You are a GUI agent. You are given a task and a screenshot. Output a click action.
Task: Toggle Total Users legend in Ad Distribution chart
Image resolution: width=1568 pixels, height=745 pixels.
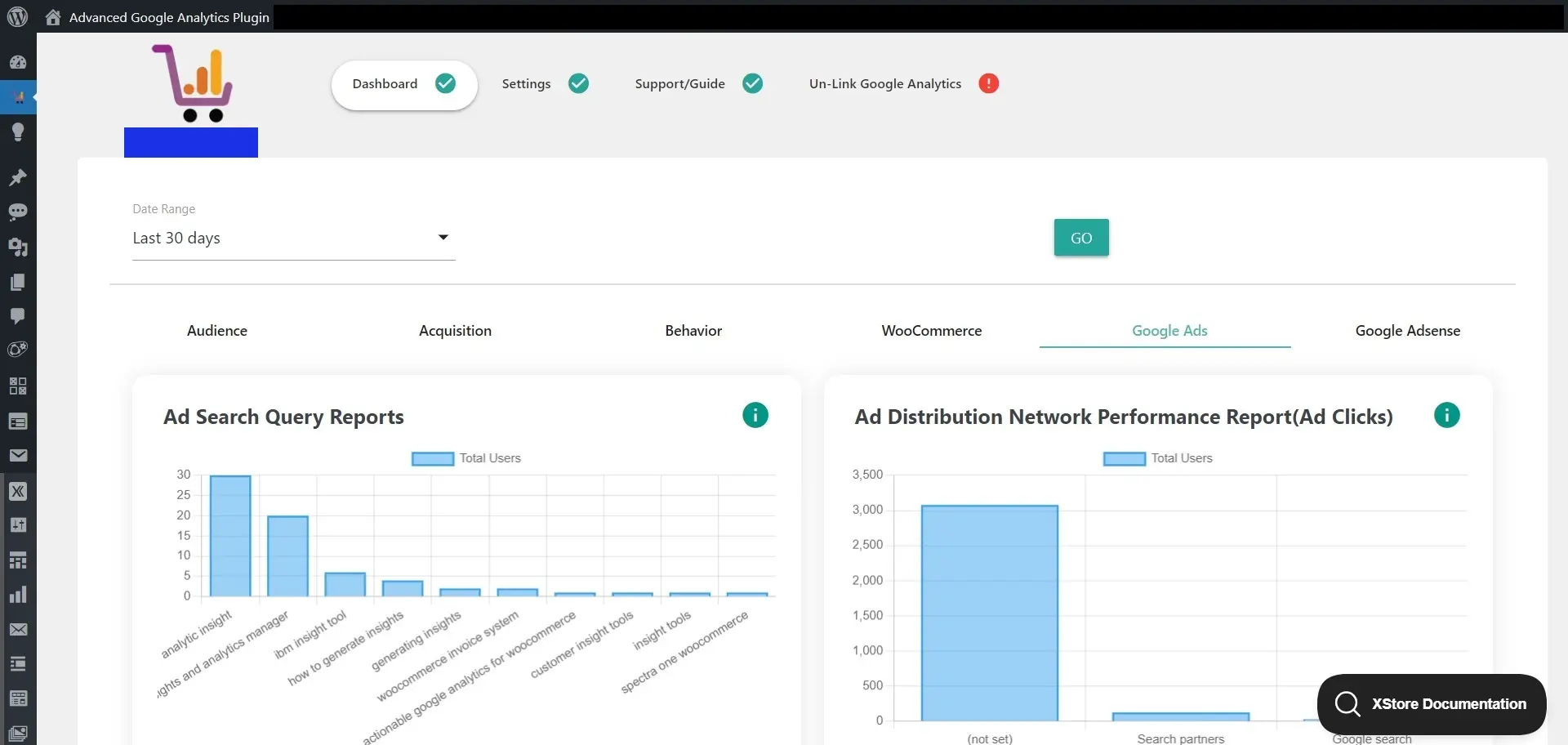[x=1158, y=458]
